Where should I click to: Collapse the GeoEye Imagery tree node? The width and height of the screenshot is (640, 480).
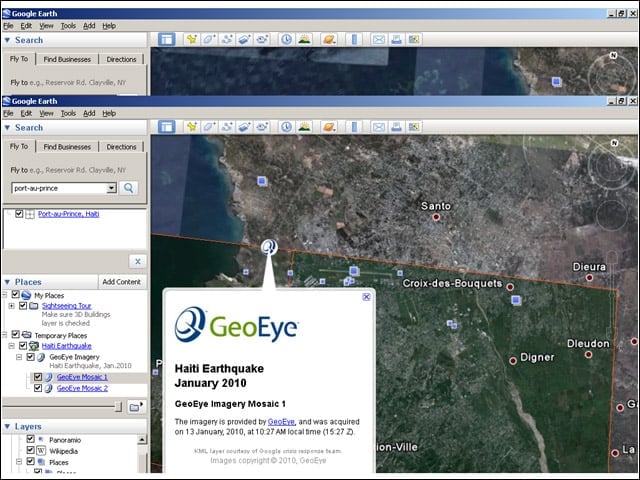[19, 357]
